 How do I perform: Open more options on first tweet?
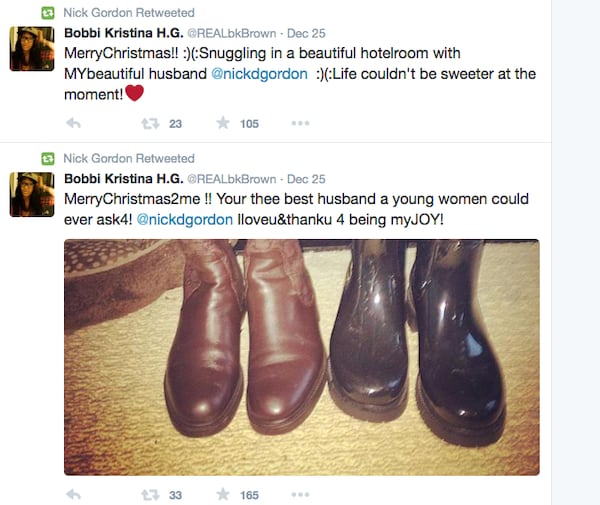[x=300, y=124]
